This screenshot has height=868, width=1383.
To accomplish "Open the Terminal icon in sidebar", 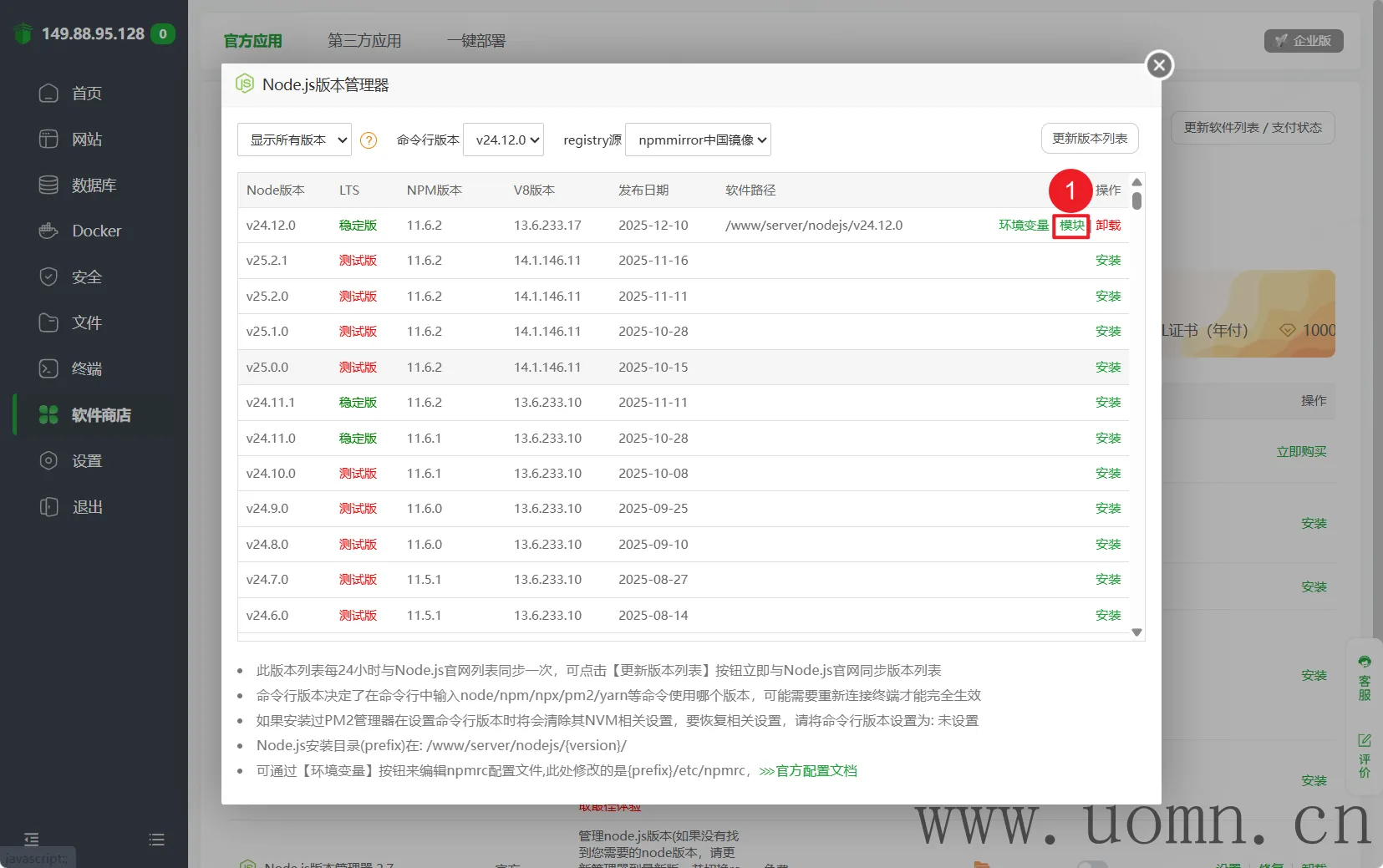I will 48,368.
